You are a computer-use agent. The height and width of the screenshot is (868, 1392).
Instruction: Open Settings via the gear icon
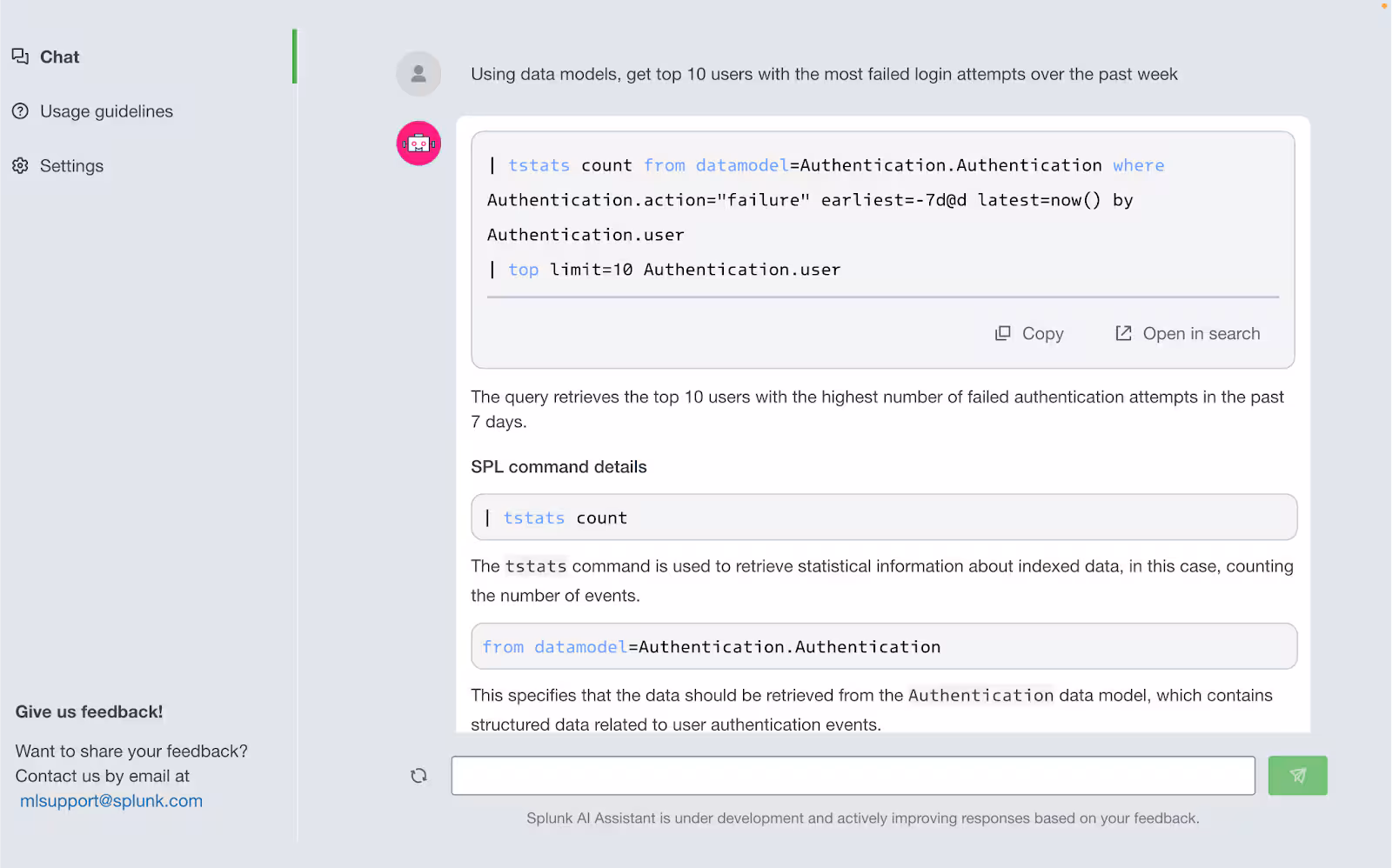(x=20, y=165)
